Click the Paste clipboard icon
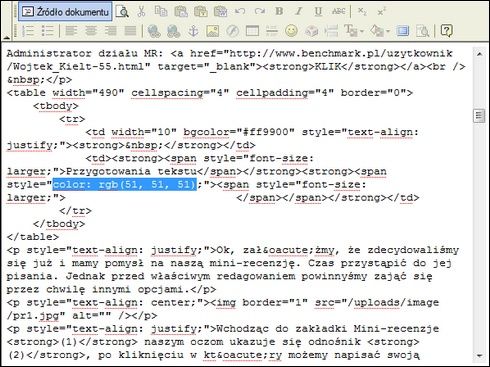This screenshot has height=367, width=490. [x=181, y=12]
